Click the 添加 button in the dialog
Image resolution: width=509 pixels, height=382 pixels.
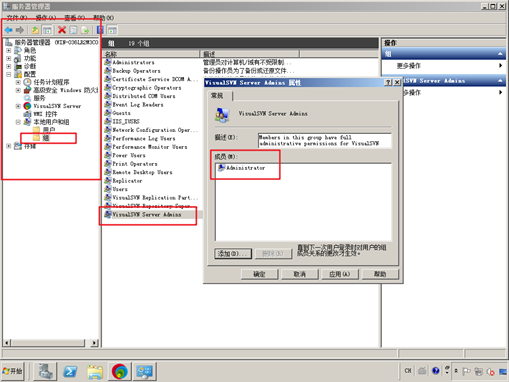click(233, 254)
